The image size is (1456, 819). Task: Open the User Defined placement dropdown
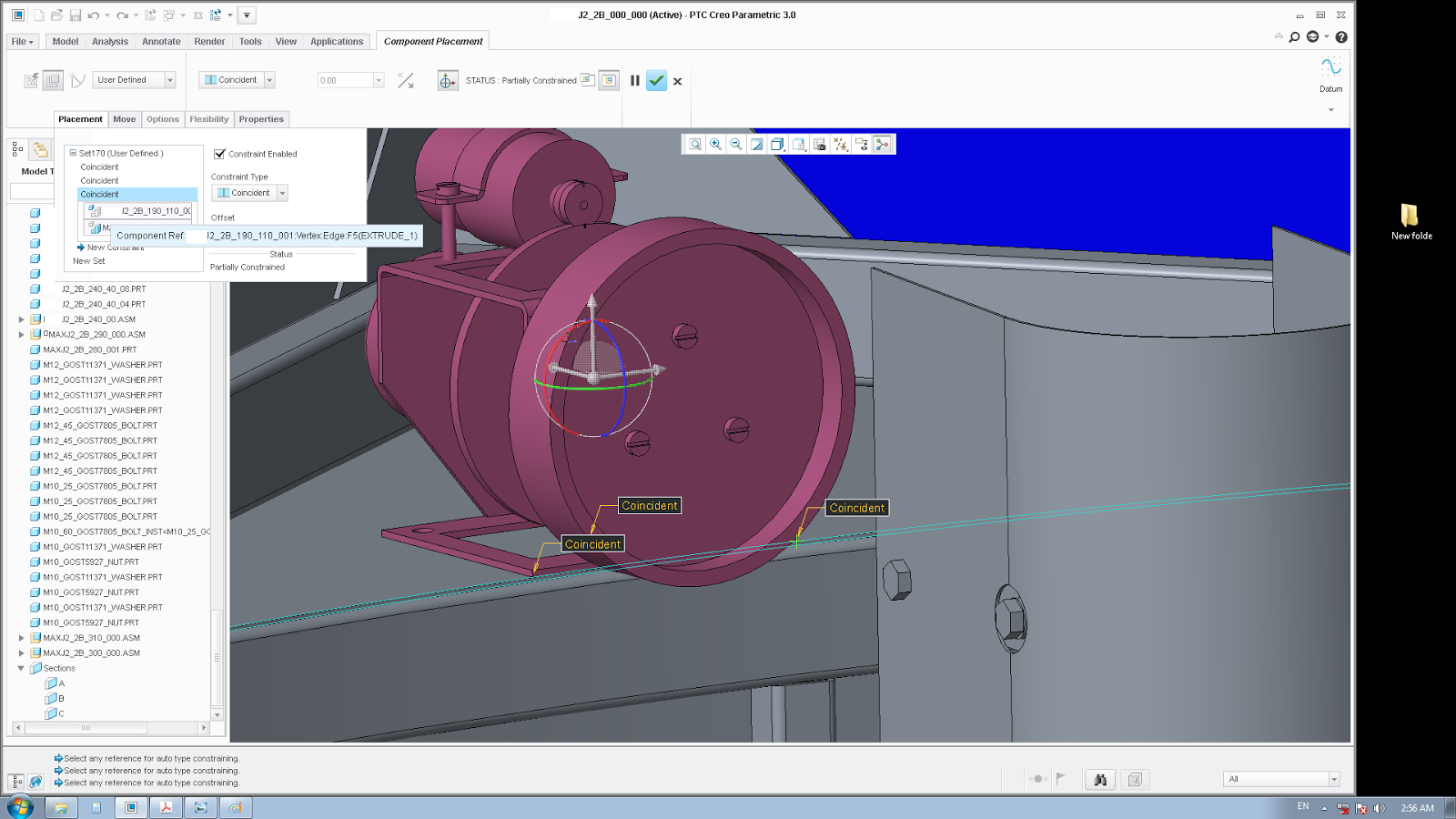tap(169, 79)
